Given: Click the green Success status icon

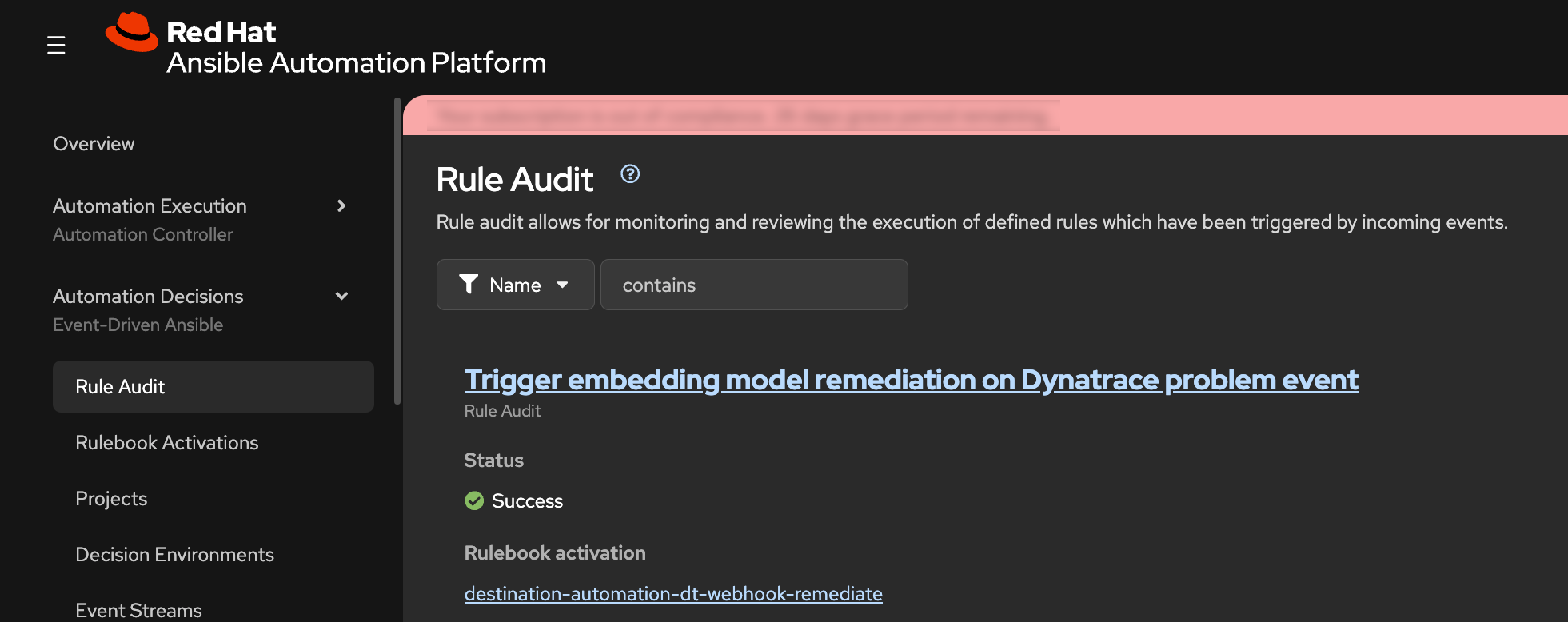Looking at the screenshot, I should tap(474, 500).
